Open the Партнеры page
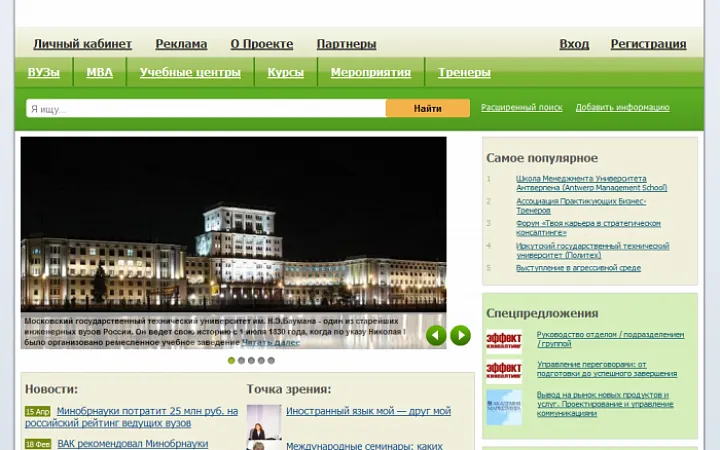Screen dimensions: 720x450 pyautogui.click(x=346, y=44)
